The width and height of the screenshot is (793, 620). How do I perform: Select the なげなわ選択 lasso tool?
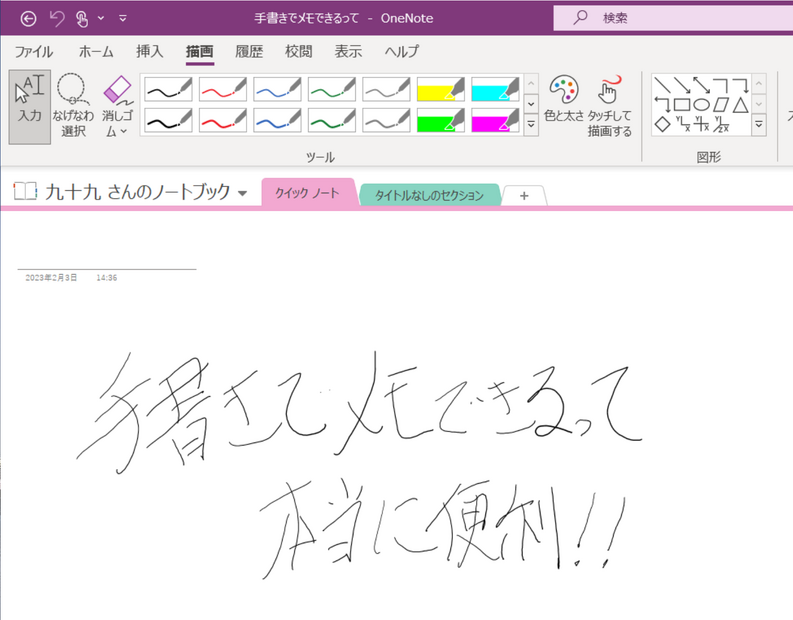[x=73, y=107]
